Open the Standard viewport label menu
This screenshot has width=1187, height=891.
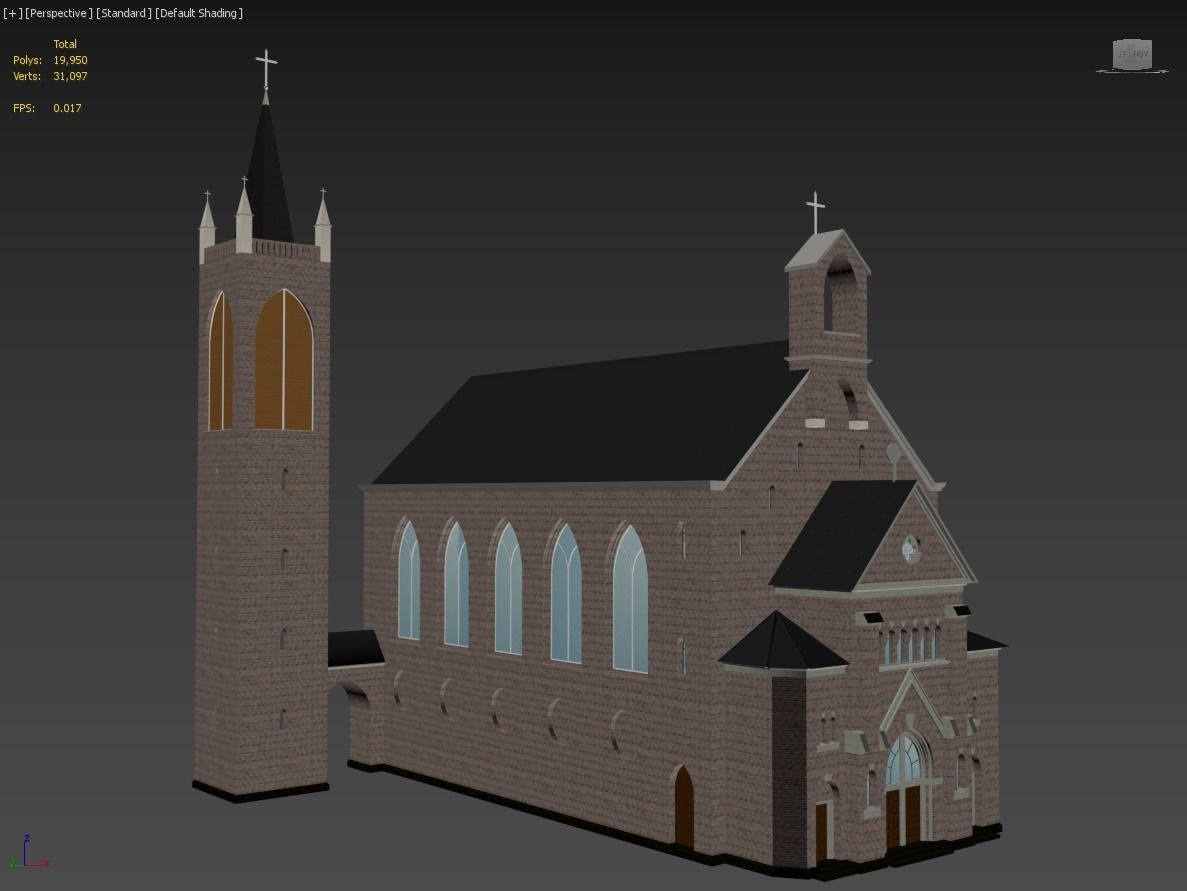click(x=123, y=13)
